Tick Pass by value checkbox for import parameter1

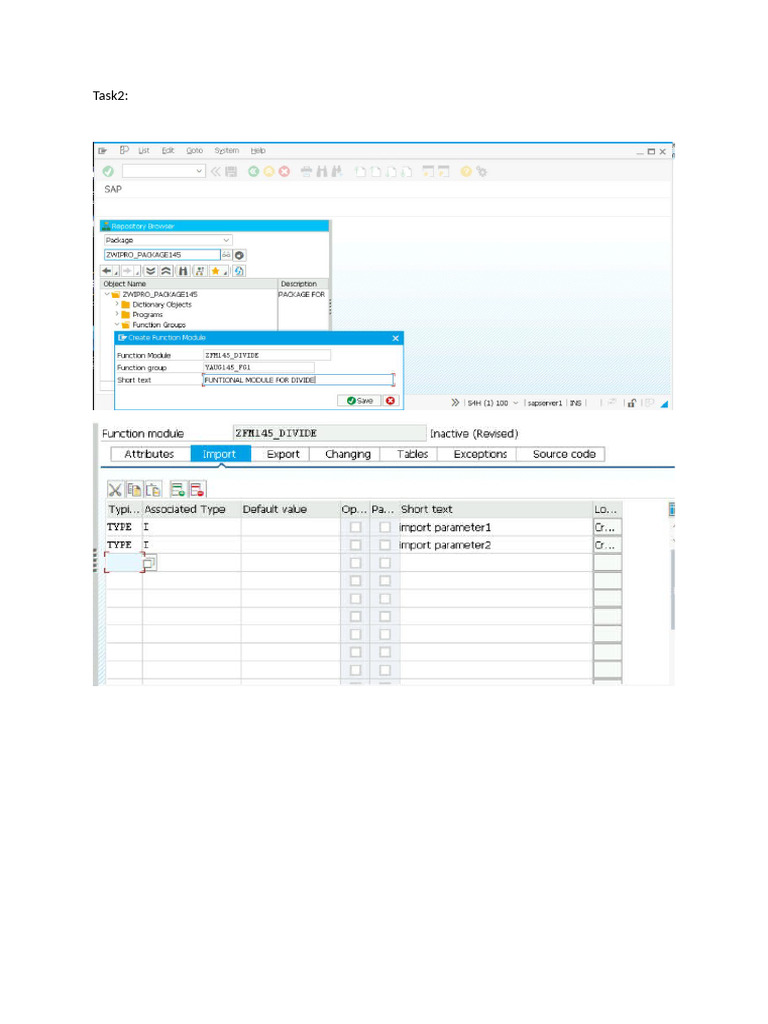pos(385,527)
